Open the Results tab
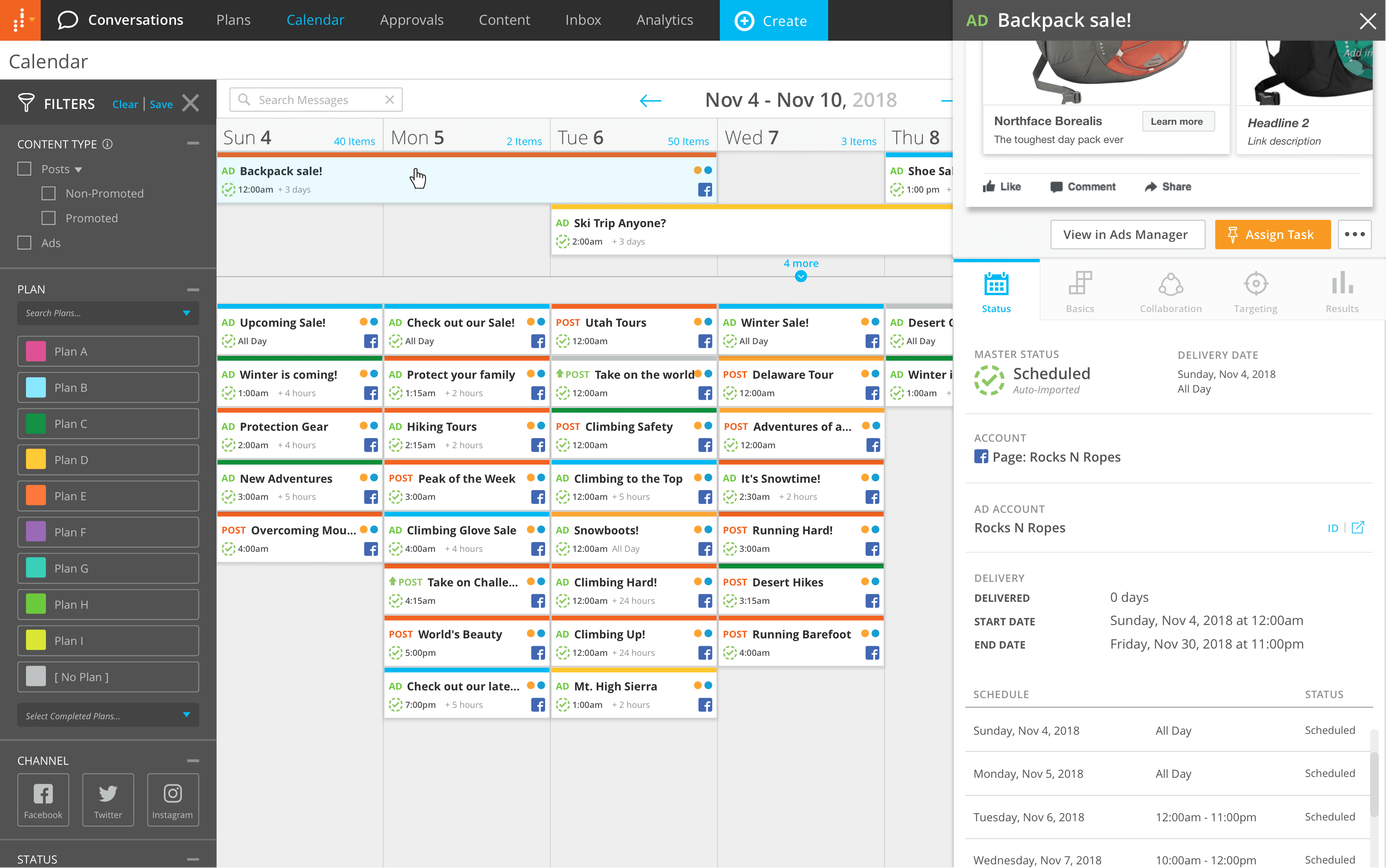Screen dimensions: 1386x868 (1342, 292)
